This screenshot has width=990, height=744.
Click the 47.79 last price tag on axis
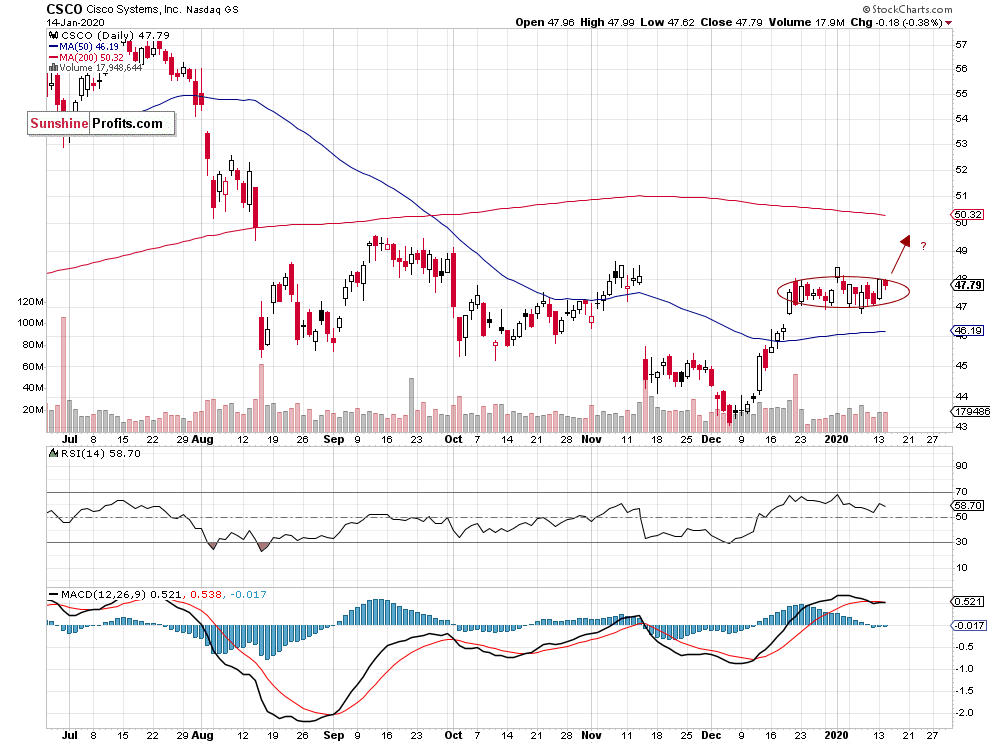coord(967,285)
